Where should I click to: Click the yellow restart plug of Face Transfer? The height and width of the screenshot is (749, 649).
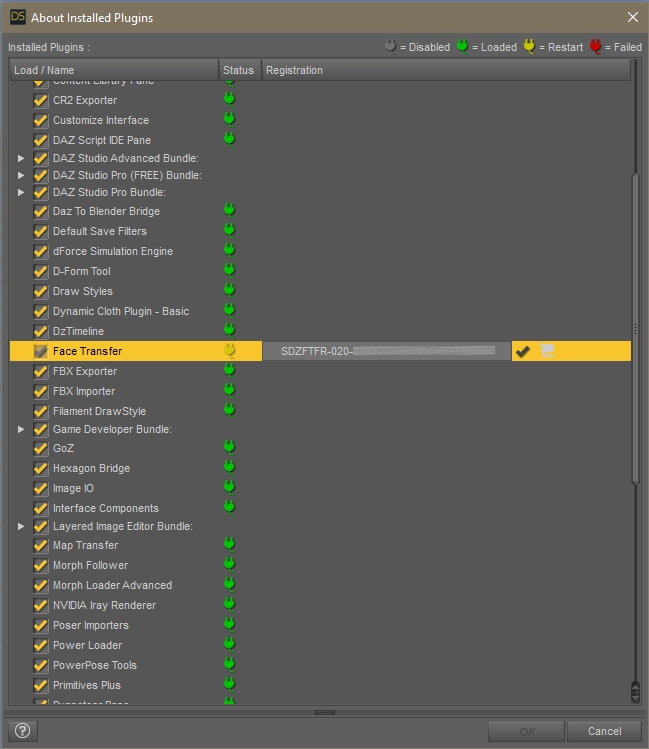(230, 350)
